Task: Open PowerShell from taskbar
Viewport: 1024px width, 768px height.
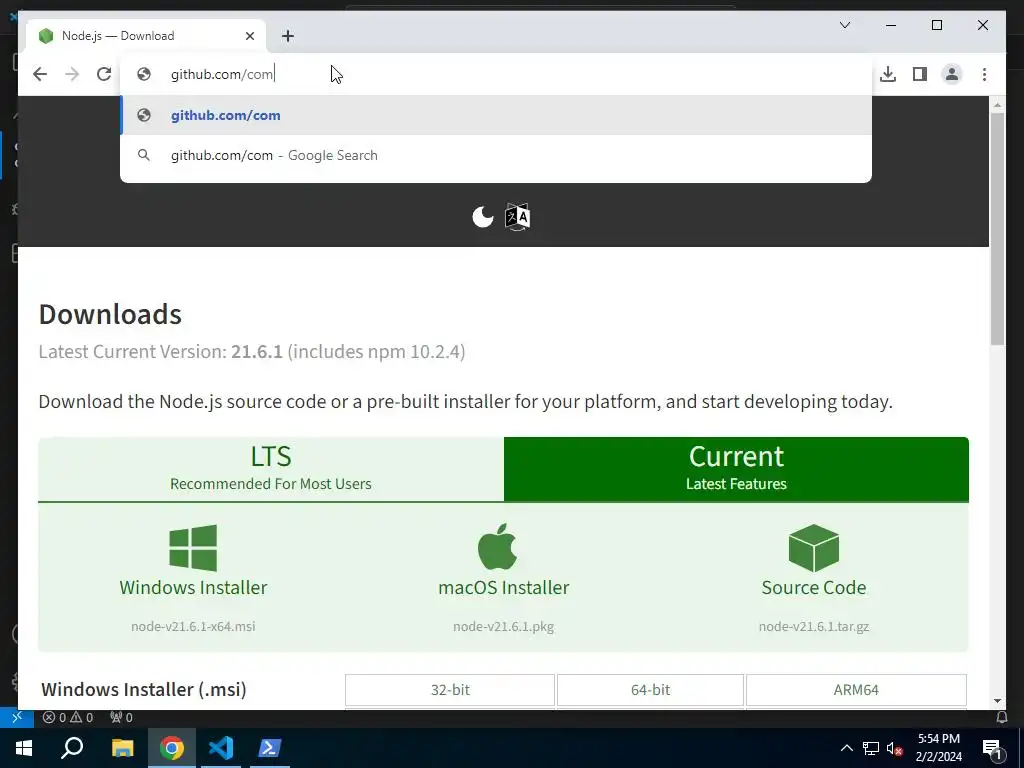Action: tap(270, 748)
